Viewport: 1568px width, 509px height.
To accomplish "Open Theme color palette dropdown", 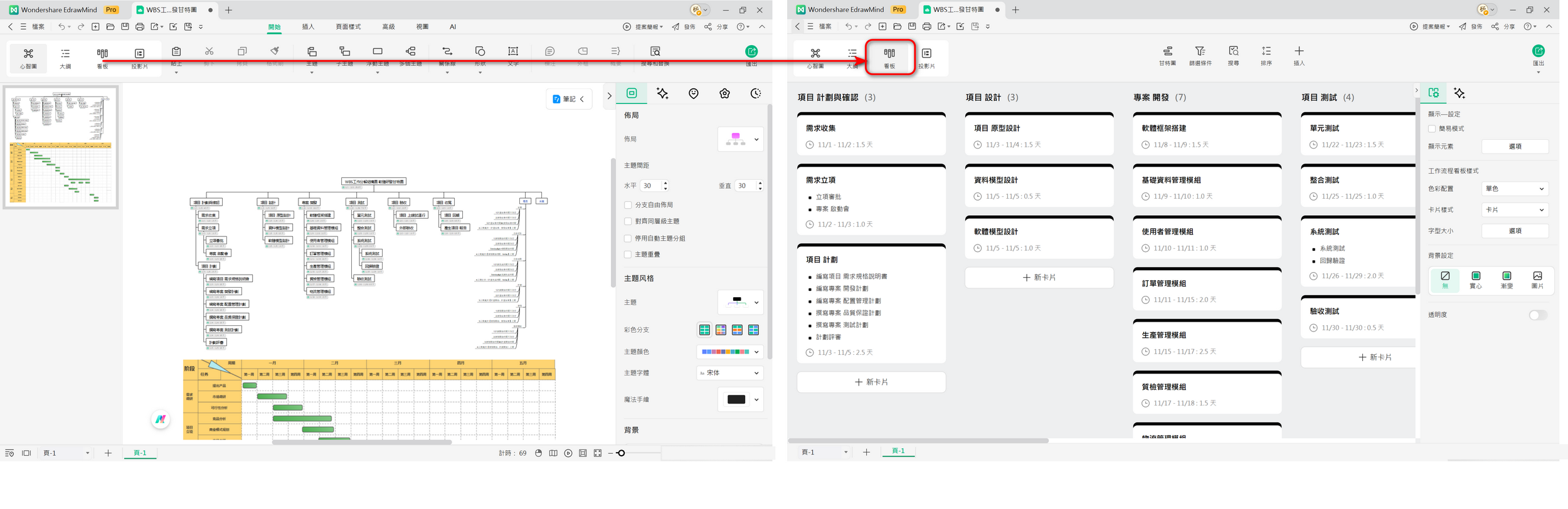I will coord(729,352).
